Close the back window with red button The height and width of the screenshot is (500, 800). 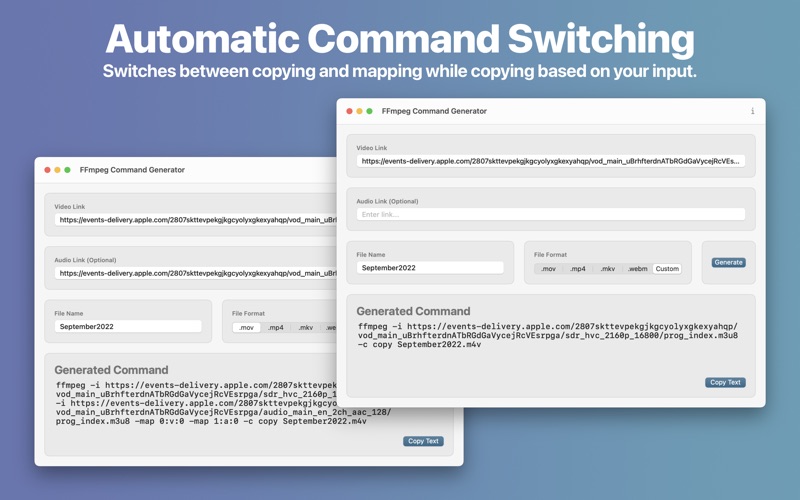47,170
